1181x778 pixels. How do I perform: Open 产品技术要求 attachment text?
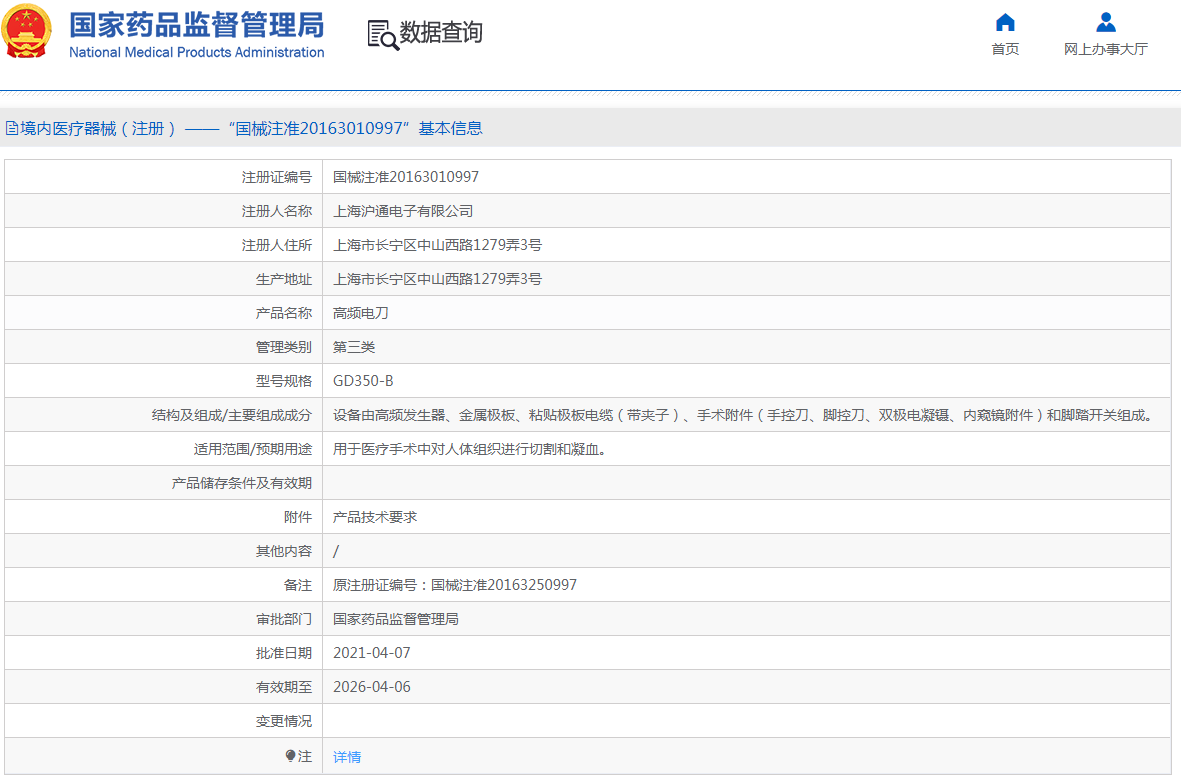coord(375,517)
